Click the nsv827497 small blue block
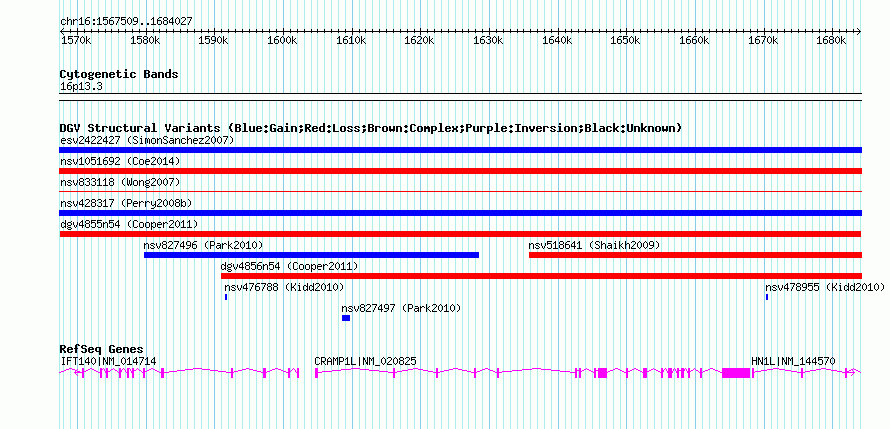 pyautogui.click(x=346, y=318)
